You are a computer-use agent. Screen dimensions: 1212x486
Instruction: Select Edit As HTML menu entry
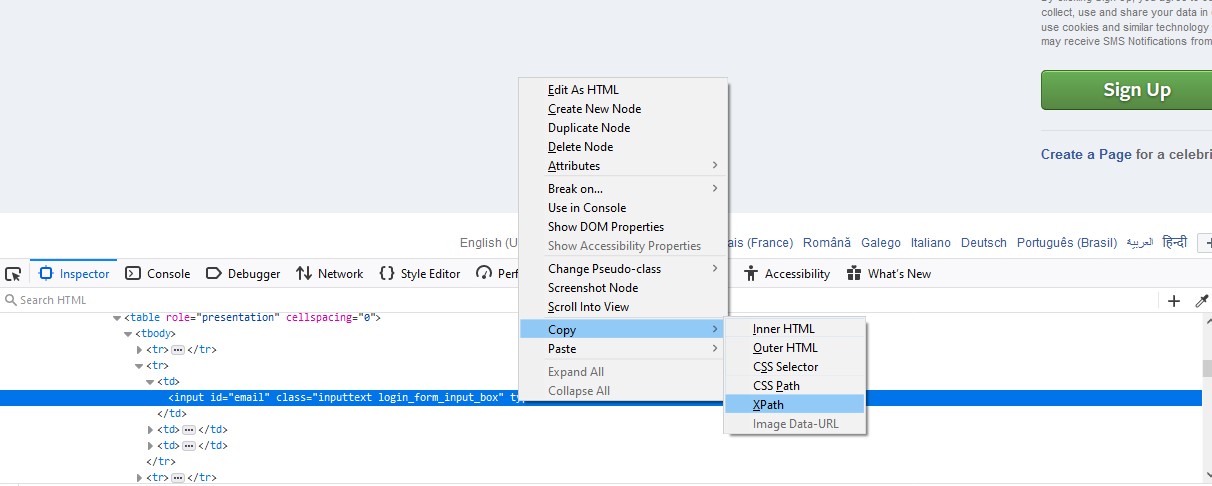[x=583, y=90]
